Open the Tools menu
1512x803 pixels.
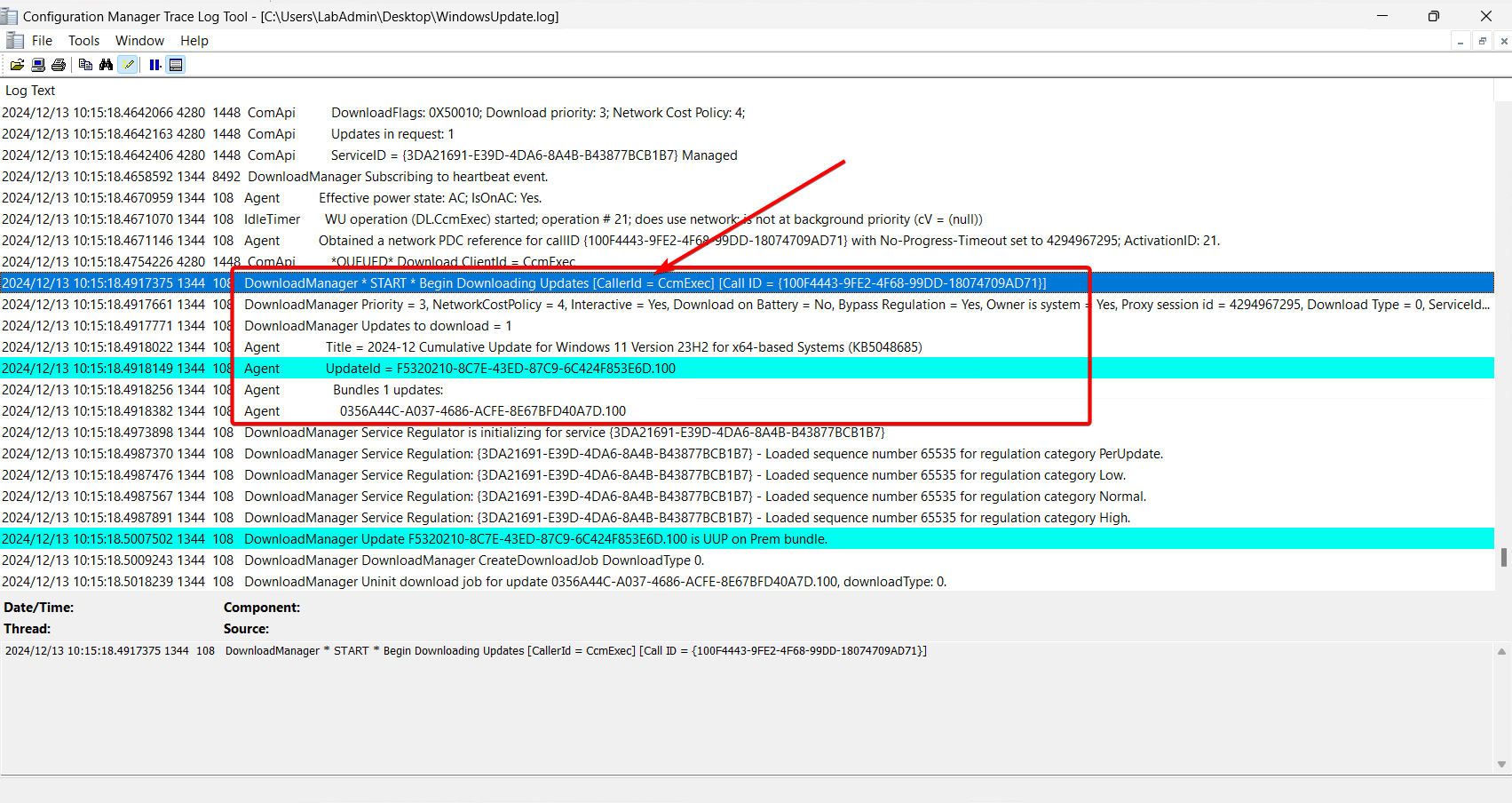pyautogui.click(x=83, y=40)
